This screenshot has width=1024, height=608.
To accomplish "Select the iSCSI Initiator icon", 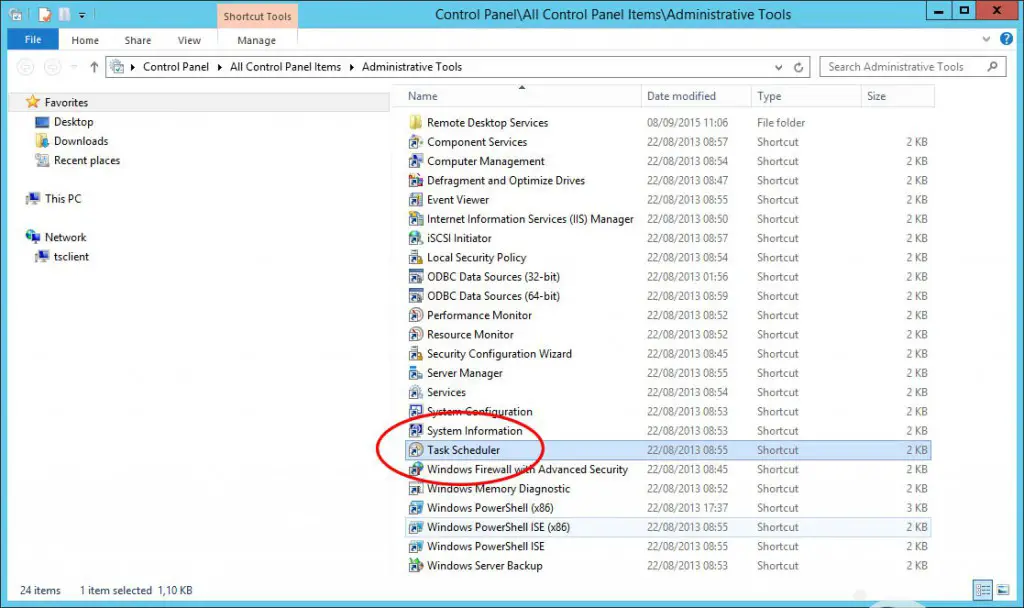I will pyautogui.click(x=415, y=238).
